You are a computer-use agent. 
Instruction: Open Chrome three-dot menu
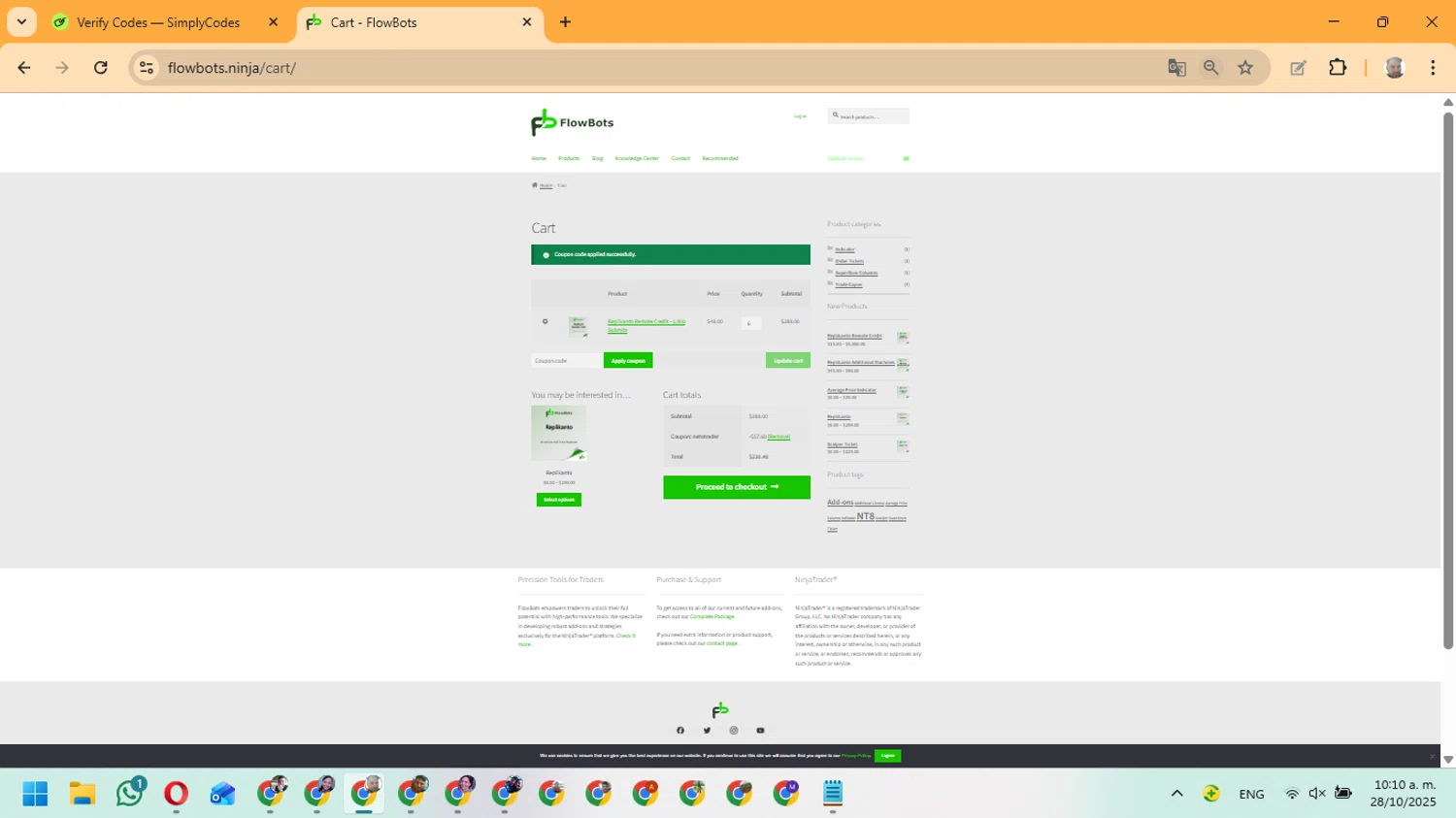(1433, 67)
